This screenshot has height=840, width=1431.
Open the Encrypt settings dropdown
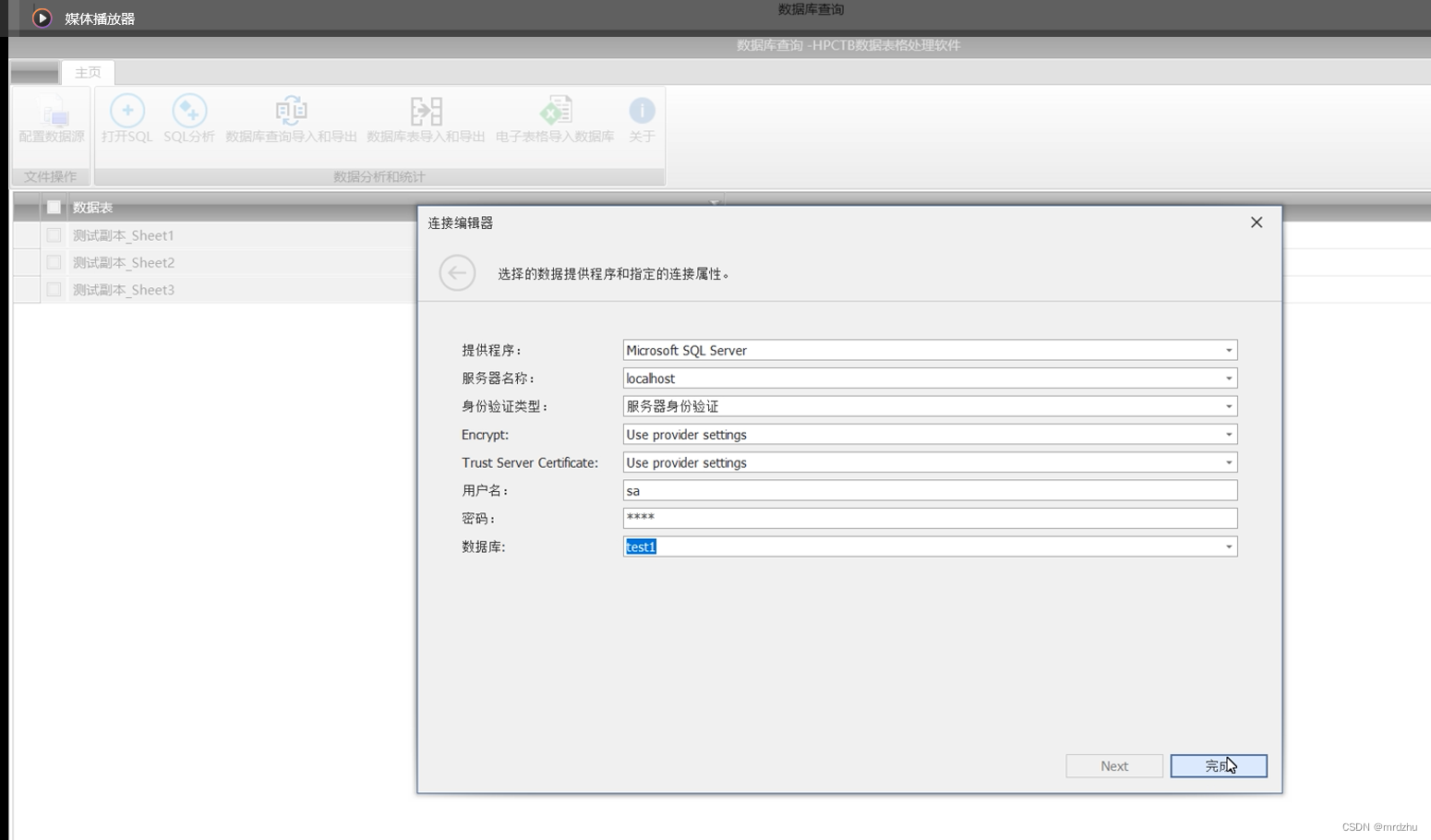[1230, 434]
